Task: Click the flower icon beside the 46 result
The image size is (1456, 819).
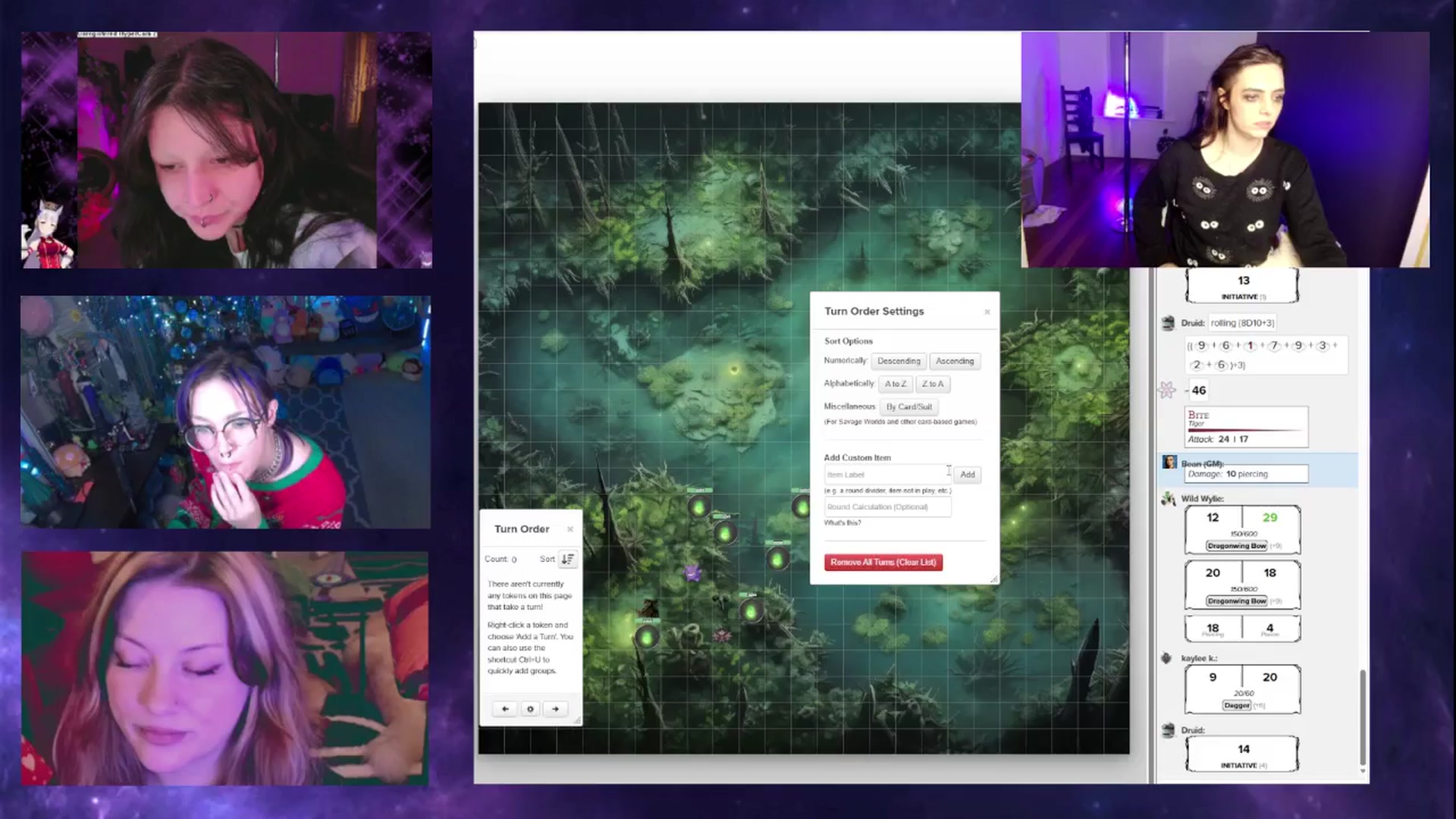Action: pyautogui.click(x=1167, y=390)
